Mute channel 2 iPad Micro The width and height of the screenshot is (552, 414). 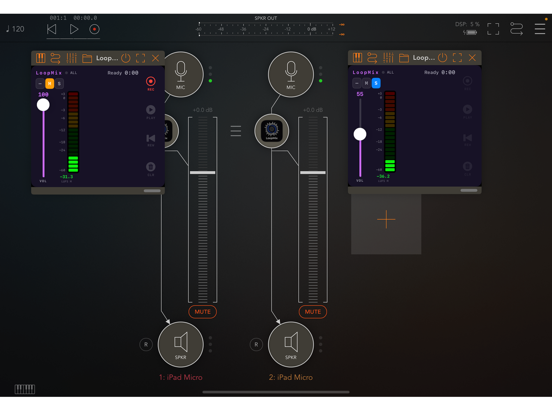313,312
